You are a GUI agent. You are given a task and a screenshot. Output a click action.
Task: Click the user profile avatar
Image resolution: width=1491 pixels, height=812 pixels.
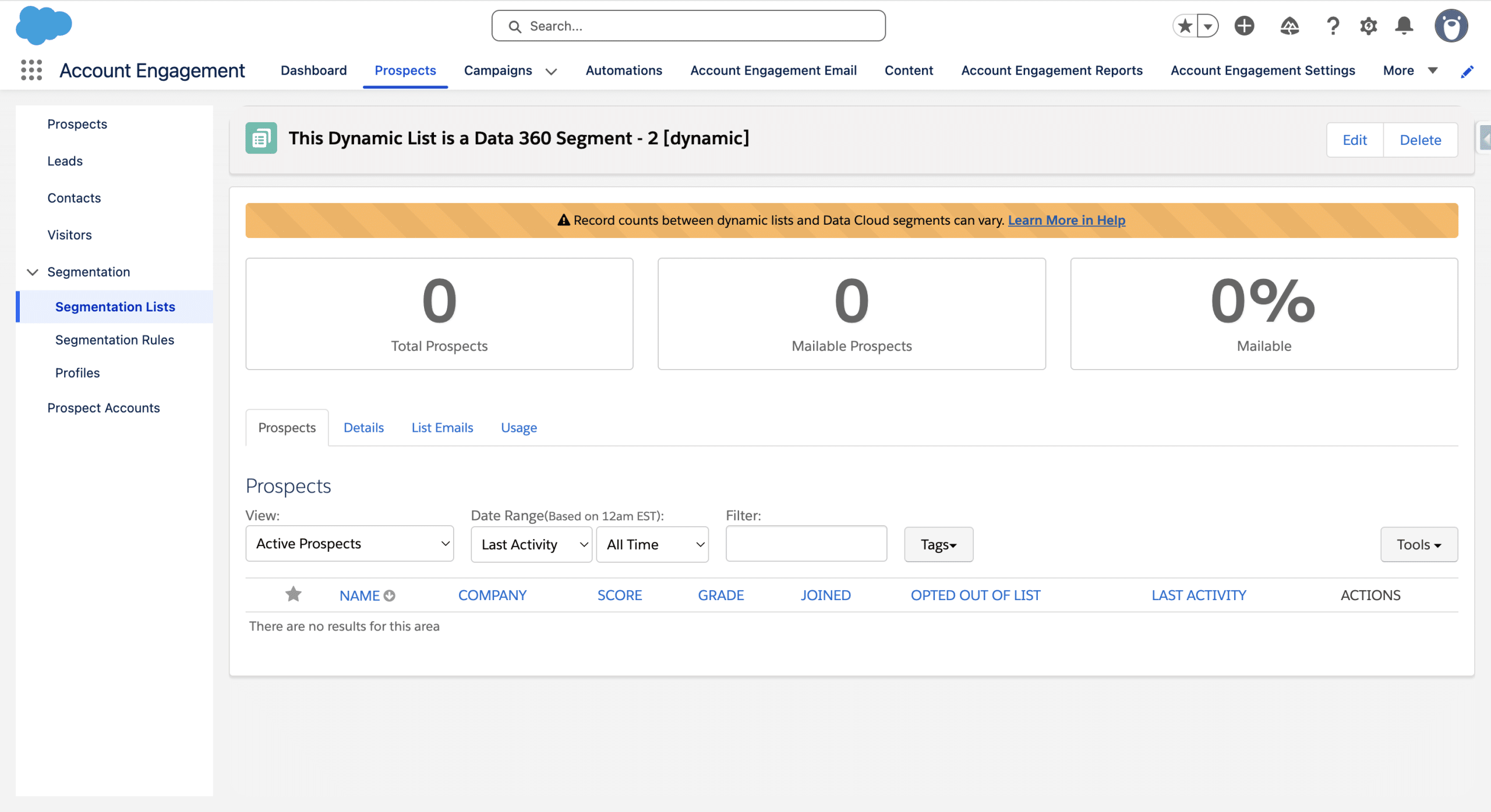coord(1451,26)
